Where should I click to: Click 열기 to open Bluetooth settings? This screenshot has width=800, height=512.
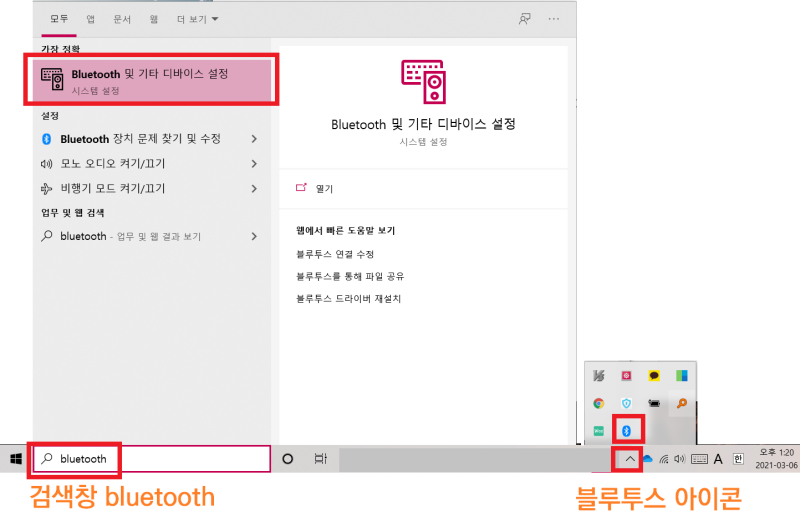pyautogui.click(x=324, y=189)
